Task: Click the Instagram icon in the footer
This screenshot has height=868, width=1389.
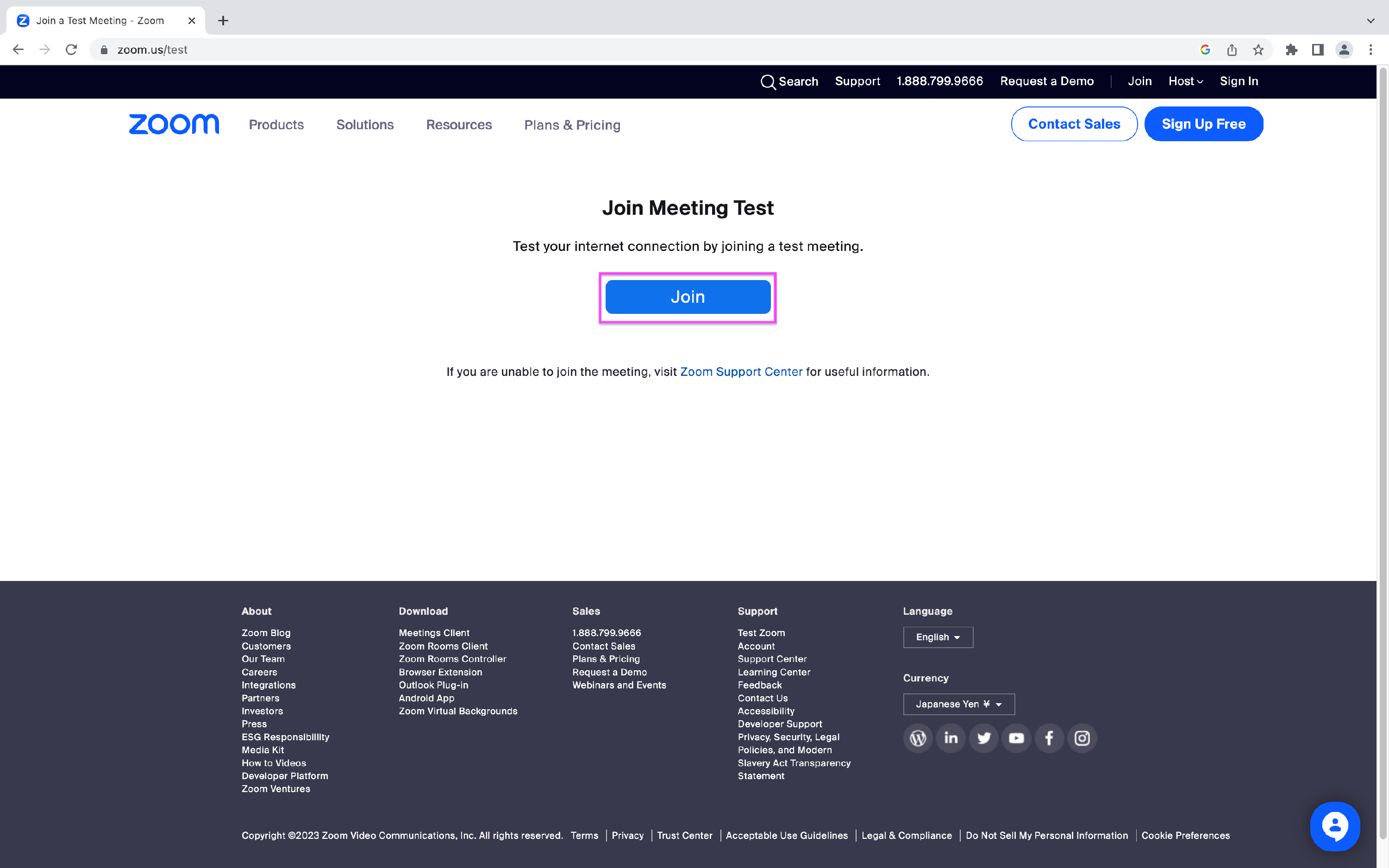Action: (1082, 738)
